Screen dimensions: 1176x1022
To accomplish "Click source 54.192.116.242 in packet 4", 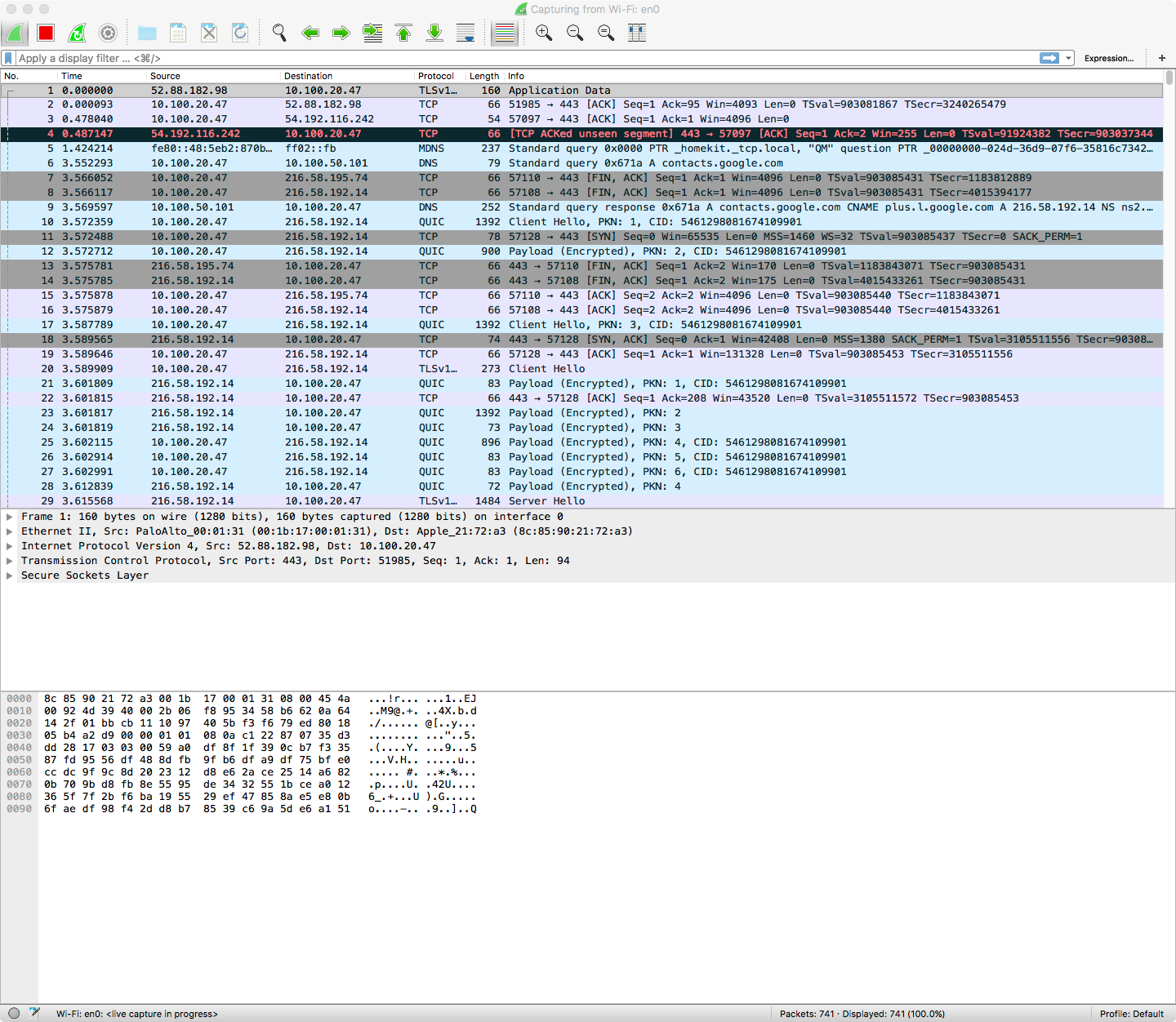I will pos(195,134).
